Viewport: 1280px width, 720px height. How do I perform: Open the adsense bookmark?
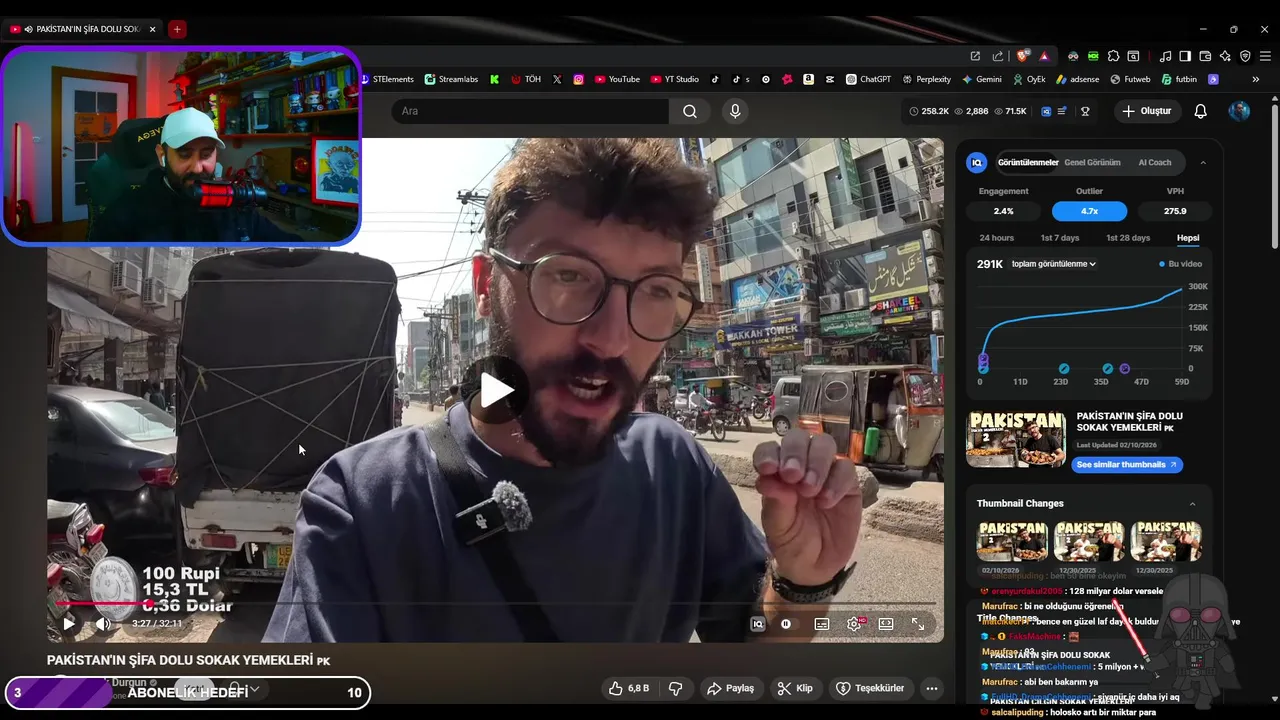[1078, 79]
